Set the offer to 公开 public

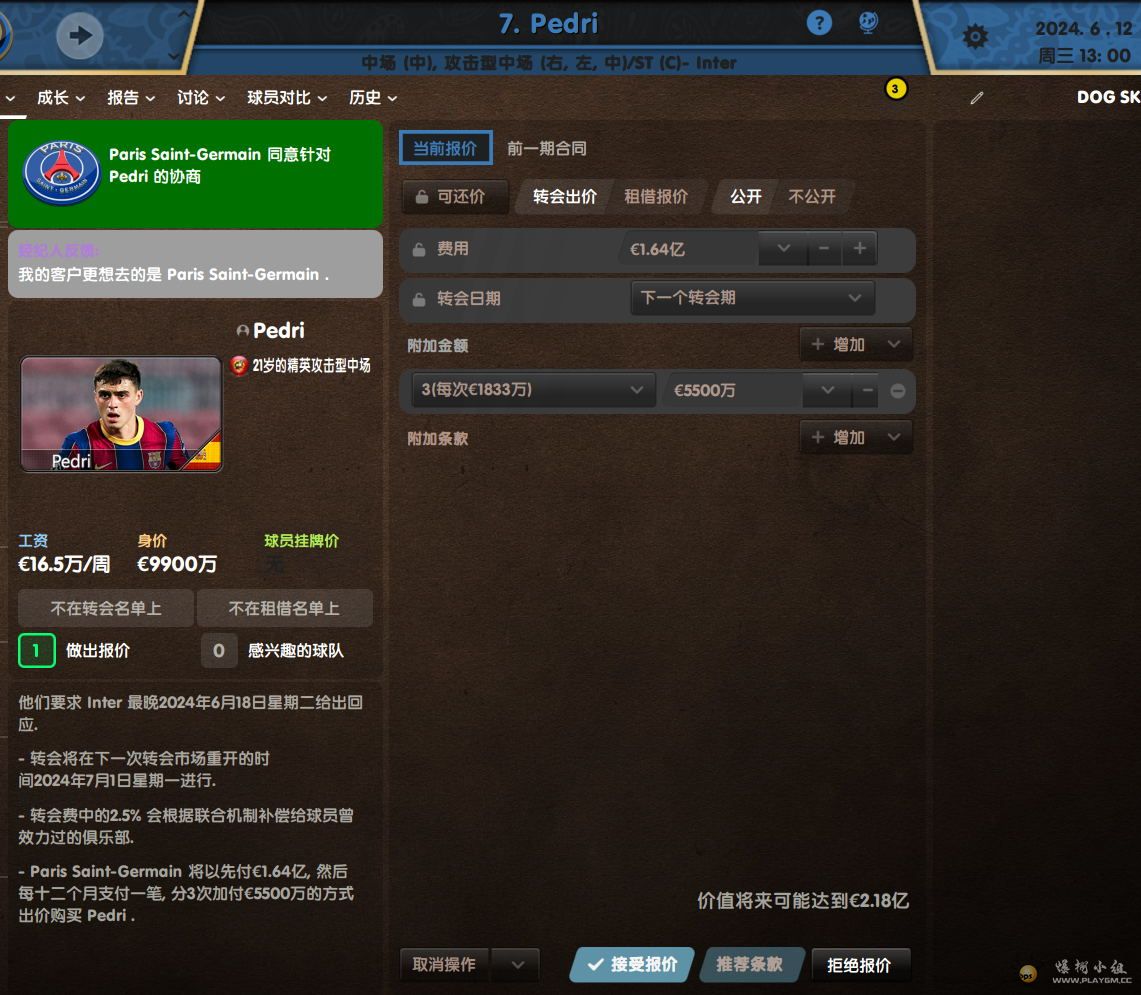click(746, 197)
